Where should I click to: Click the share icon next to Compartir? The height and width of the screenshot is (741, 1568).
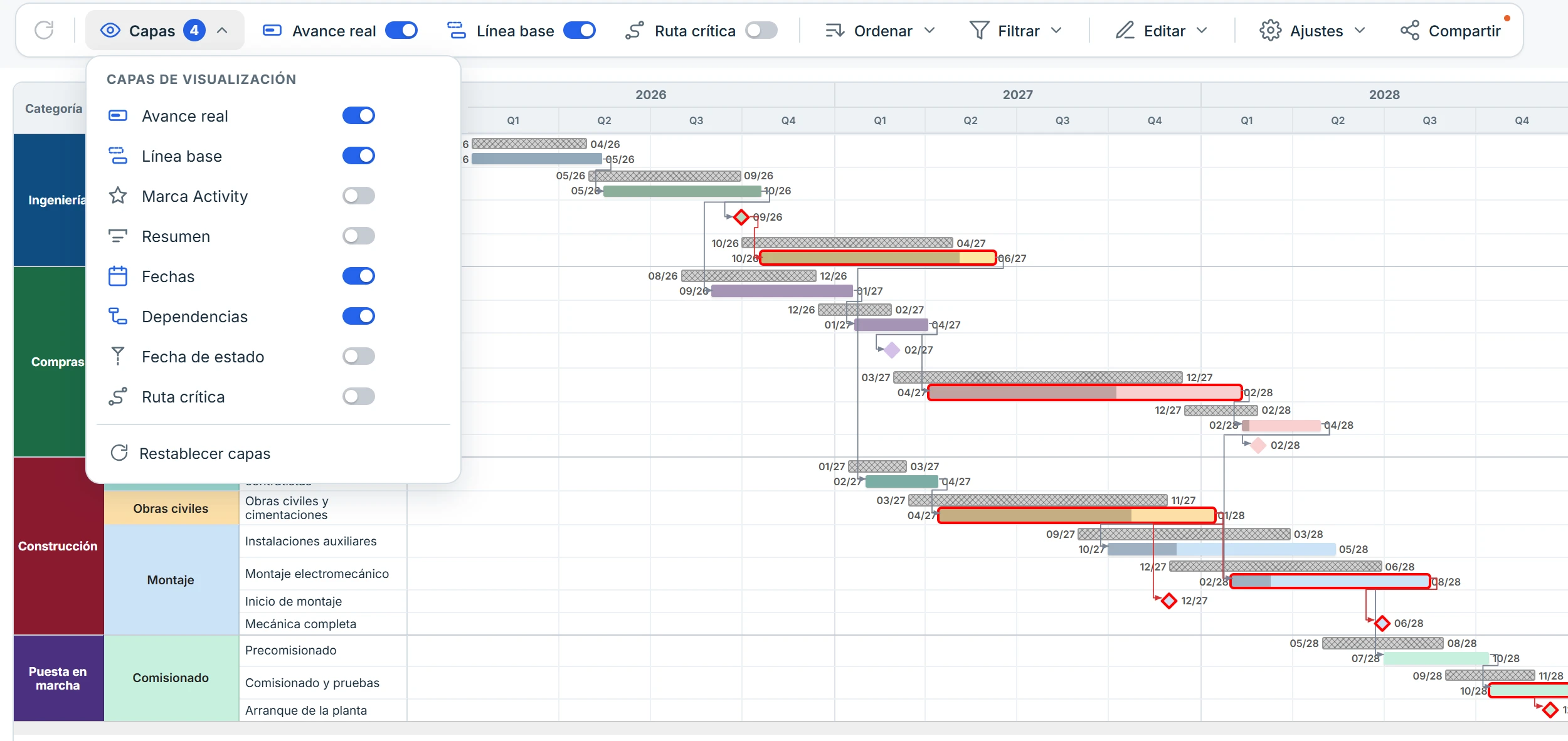coord(1409,30)
